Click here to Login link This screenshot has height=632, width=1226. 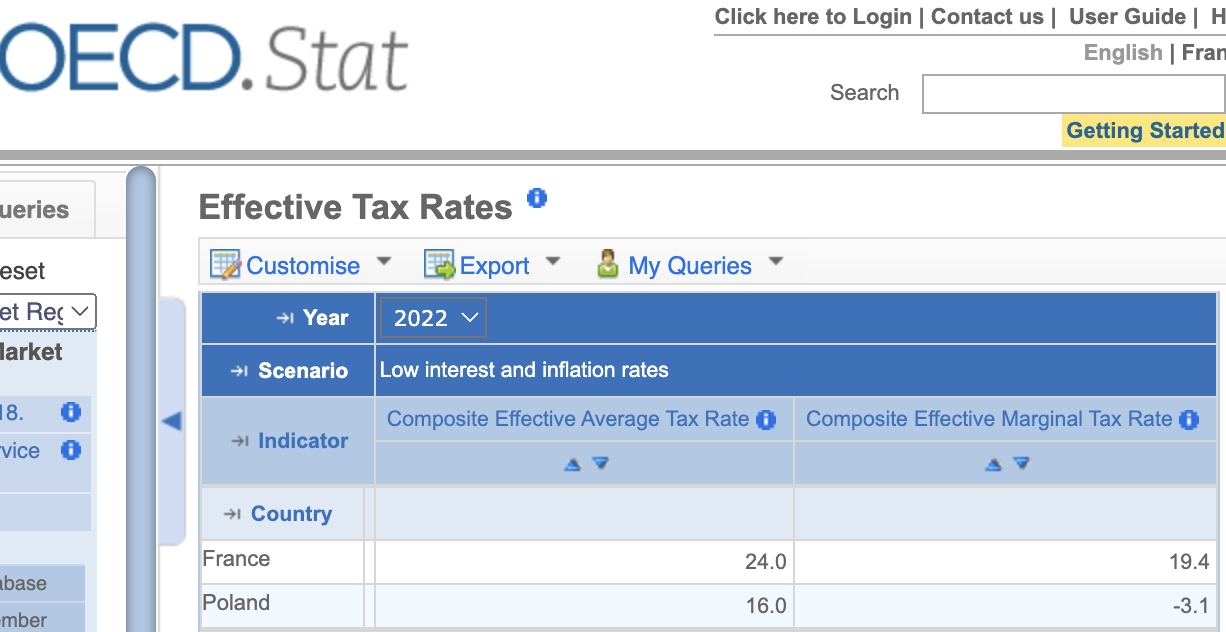(813, 17)
